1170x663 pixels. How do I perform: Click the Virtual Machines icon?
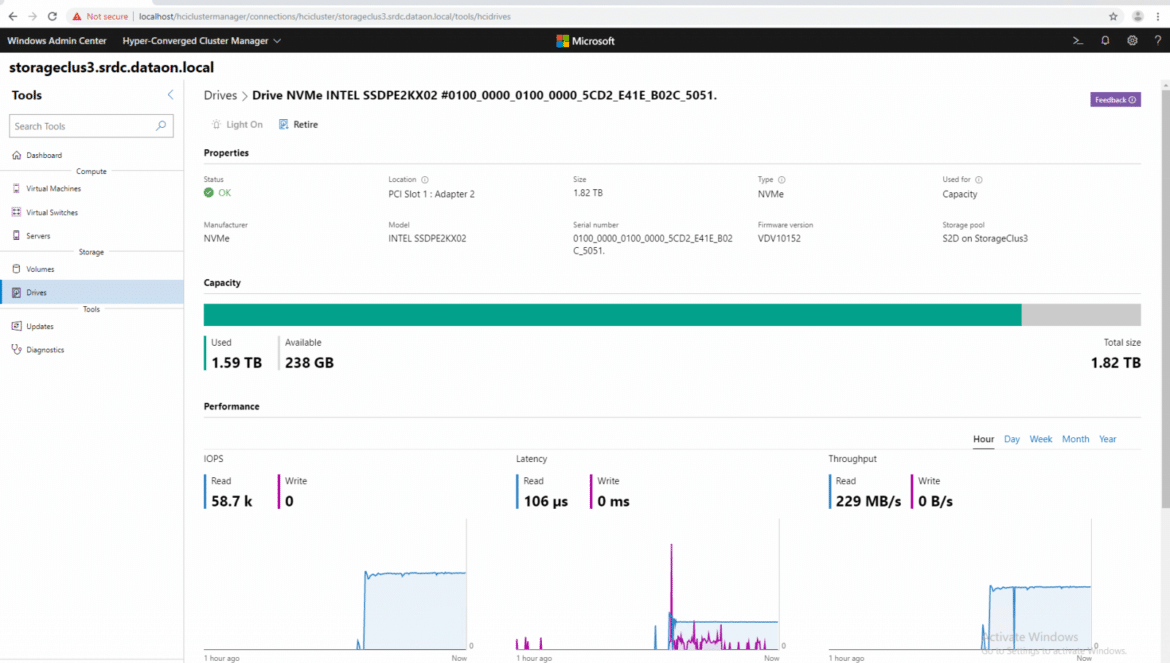click(16, 189)
